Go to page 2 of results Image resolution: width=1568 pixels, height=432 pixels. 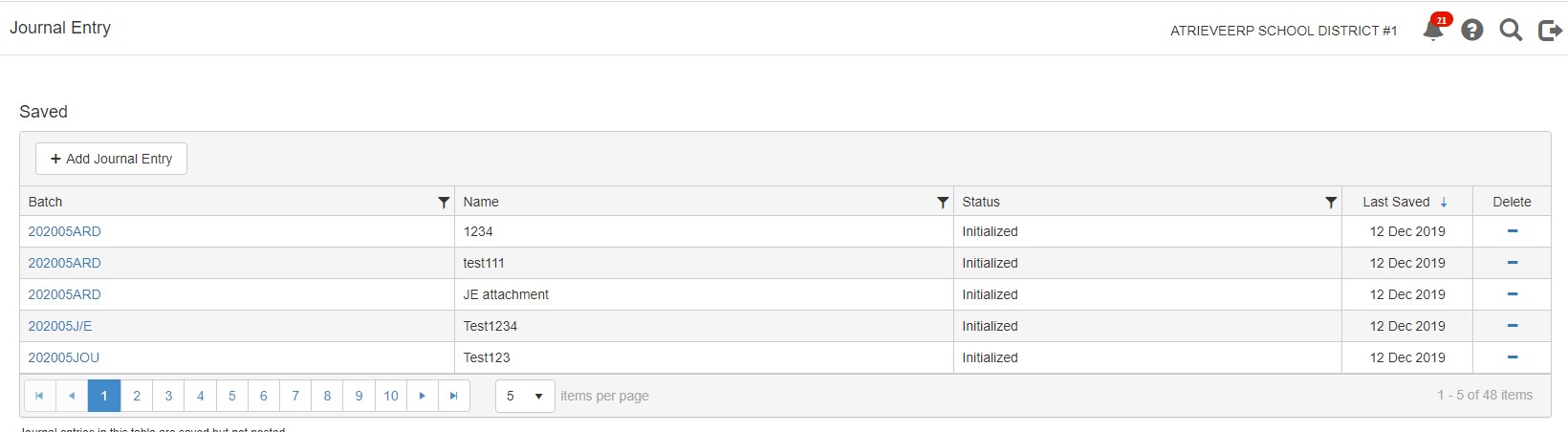pos(137,396)
